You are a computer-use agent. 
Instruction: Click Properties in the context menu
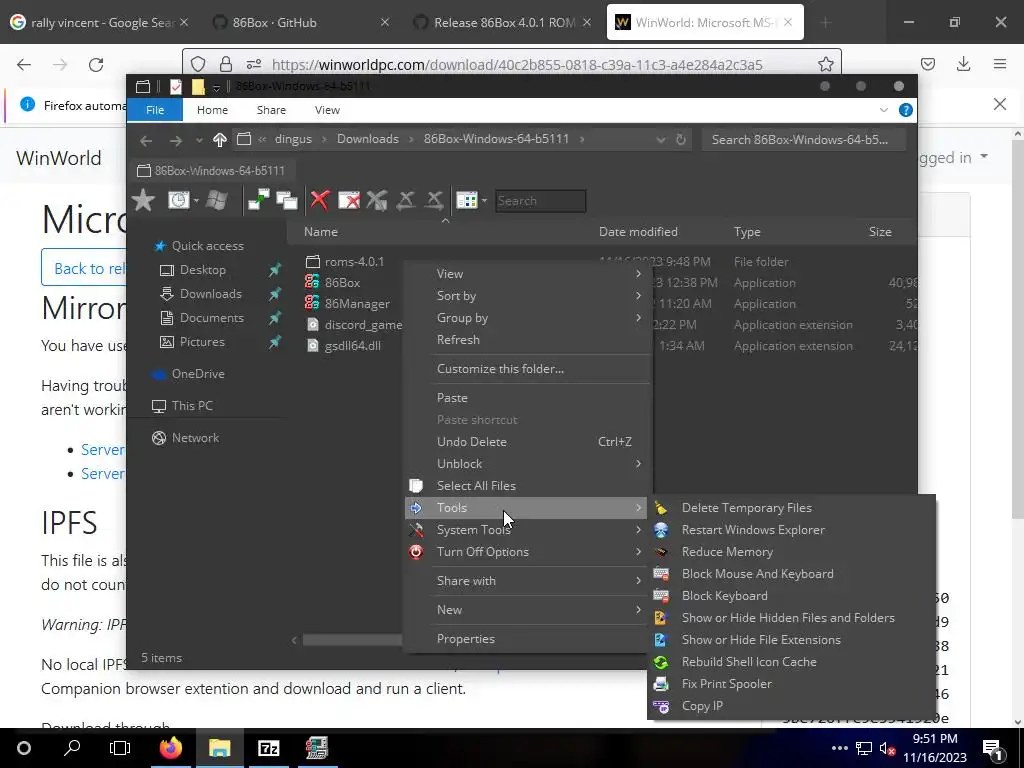526,639
